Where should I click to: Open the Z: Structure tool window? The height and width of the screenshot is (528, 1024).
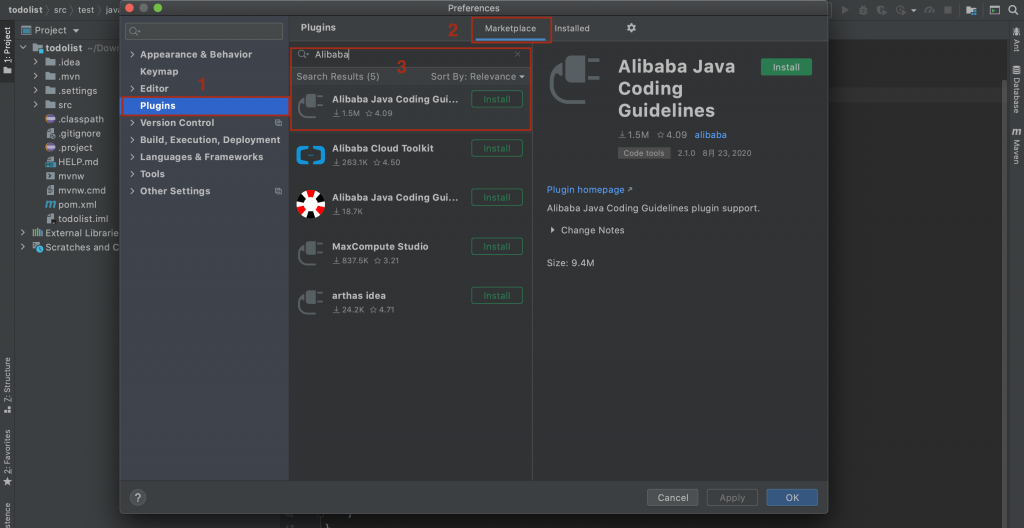[x=7, y=386]
